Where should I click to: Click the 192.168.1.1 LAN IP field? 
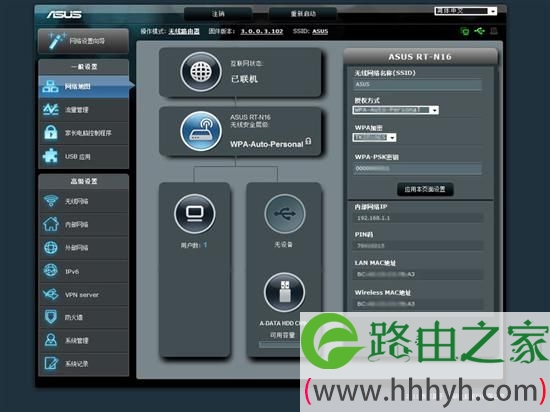[418, 218]
